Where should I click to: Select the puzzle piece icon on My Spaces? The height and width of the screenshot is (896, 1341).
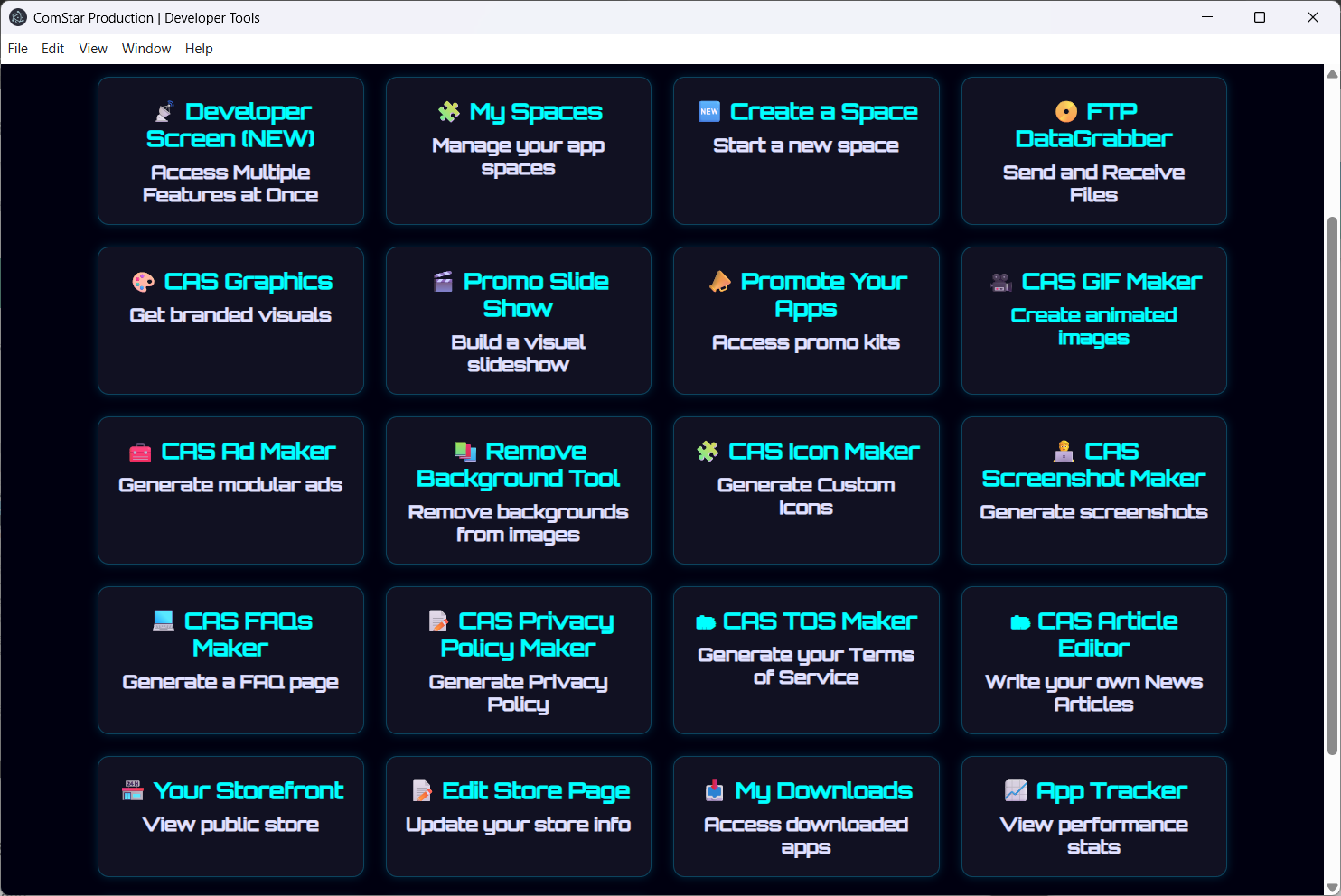click(x=448, y=111)
